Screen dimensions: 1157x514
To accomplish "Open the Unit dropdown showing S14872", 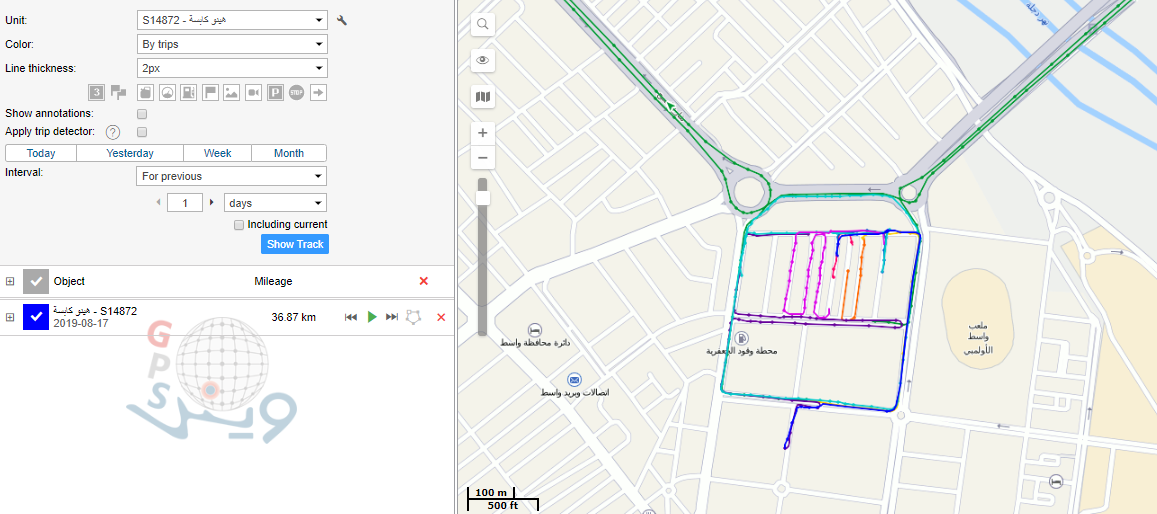I will [x=231, y=20].
